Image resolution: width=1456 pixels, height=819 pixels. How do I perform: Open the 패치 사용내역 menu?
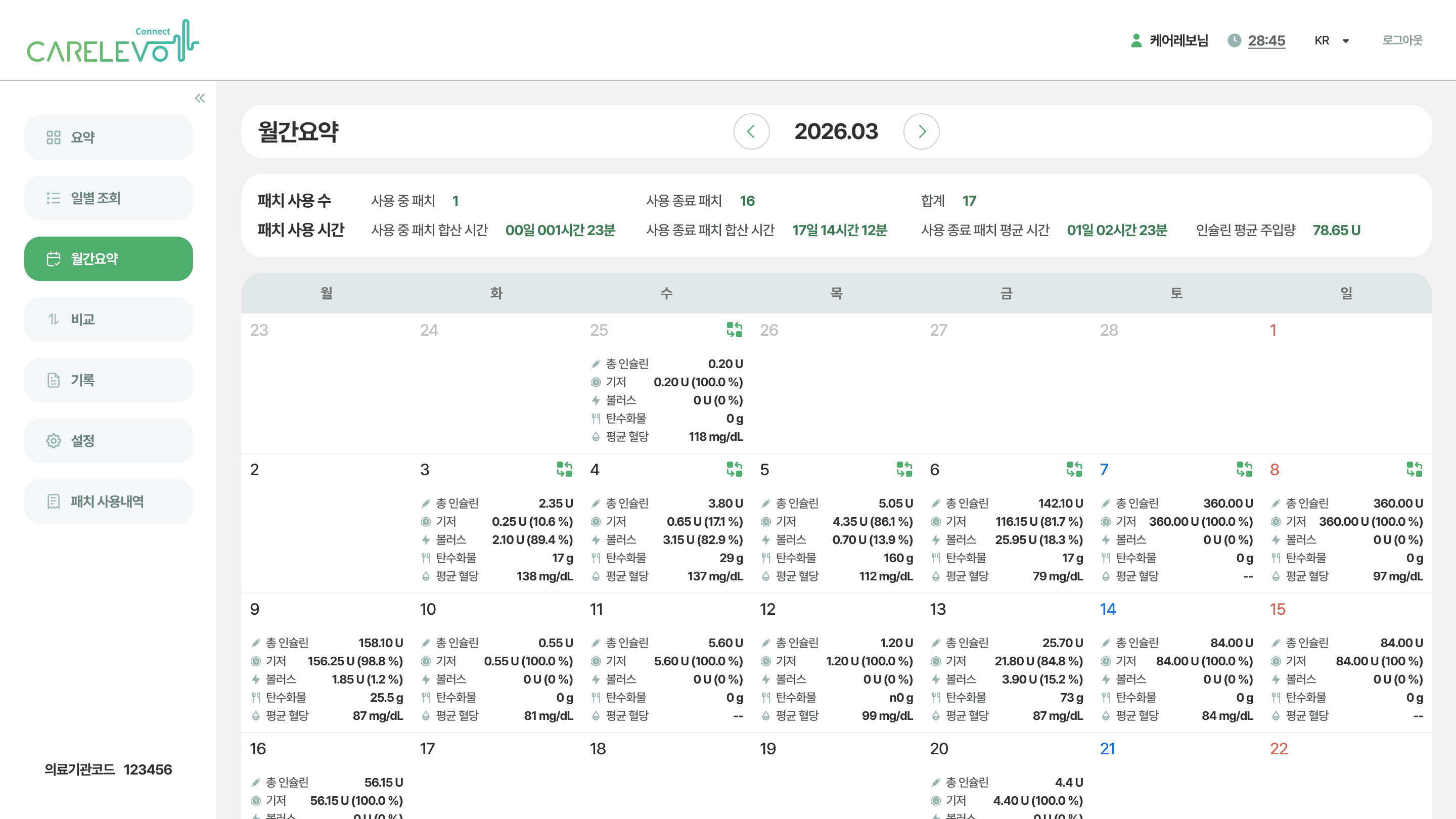pyautogui.click(x=109, y=502)
